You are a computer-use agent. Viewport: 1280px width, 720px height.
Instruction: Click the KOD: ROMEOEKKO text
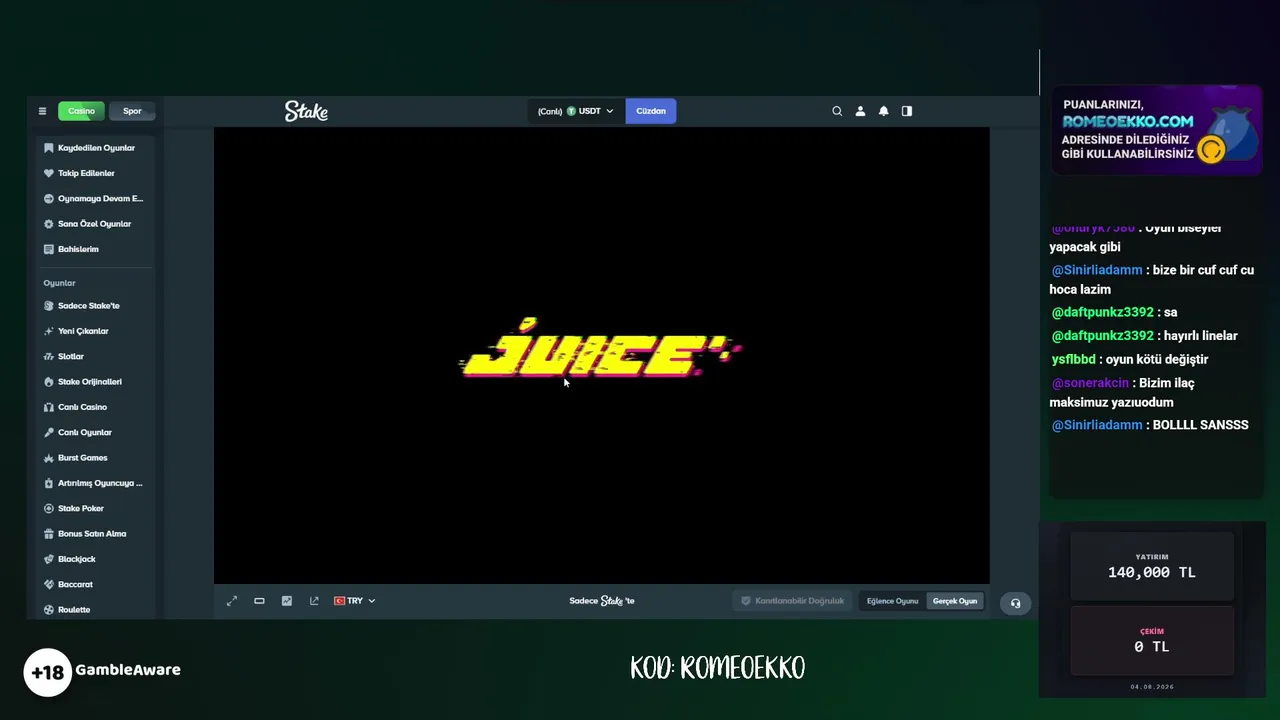coord(718,668)
